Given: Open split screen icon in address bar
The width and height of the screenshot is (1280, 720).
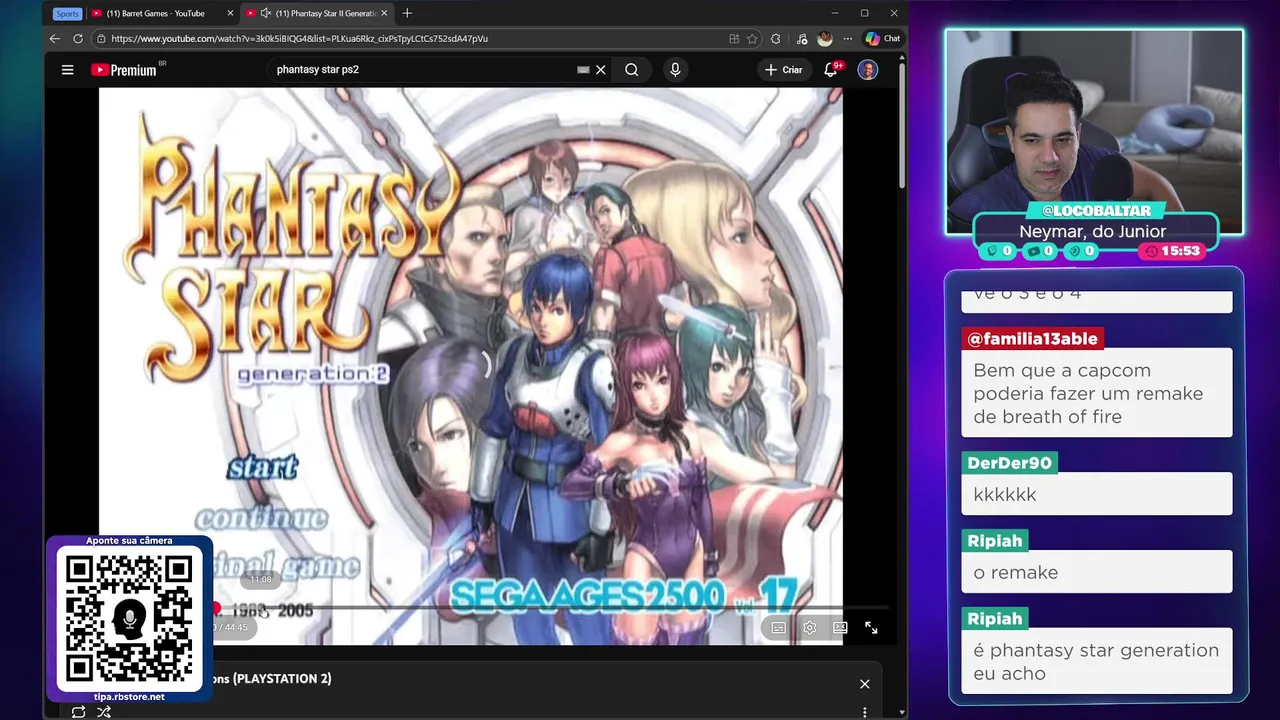Looking at the screenshot, I should (x=734, y=39).
